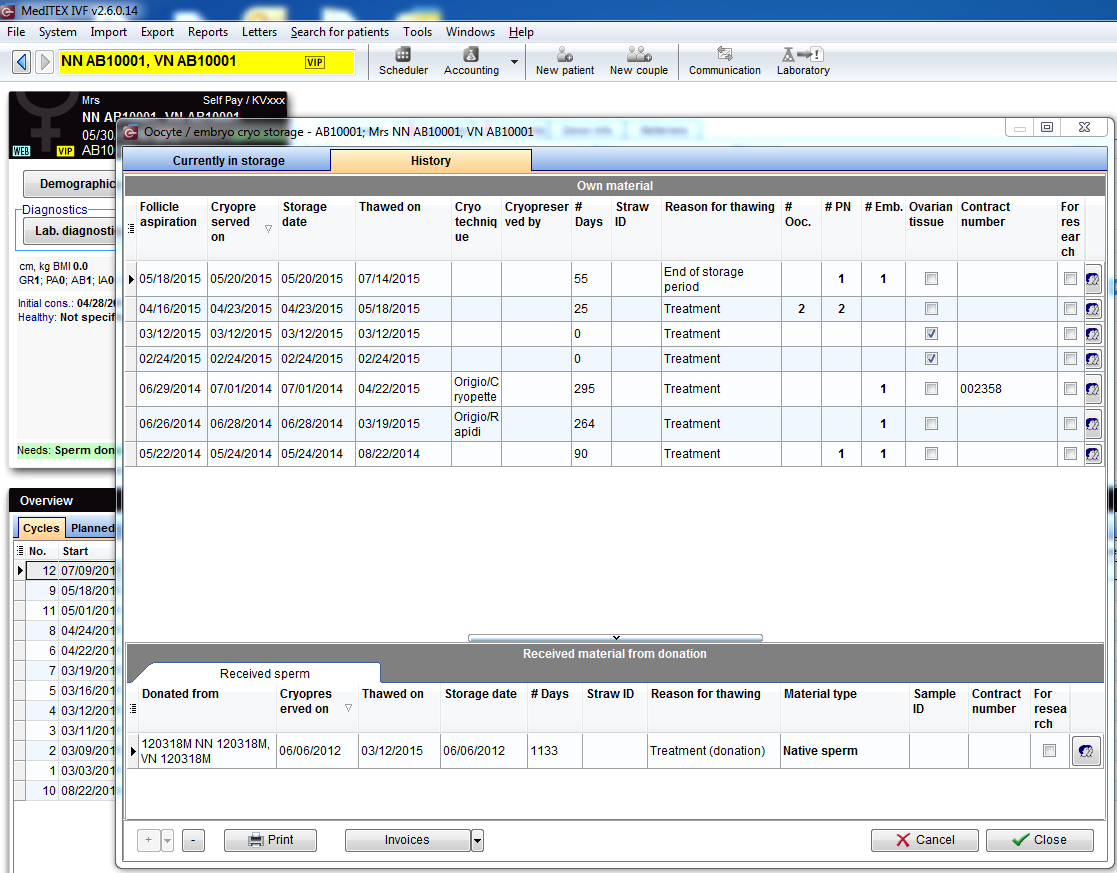1117x873 pixels.
Task: Open details icon for 04/16/2015 row
Action: tap(1093, 309)
